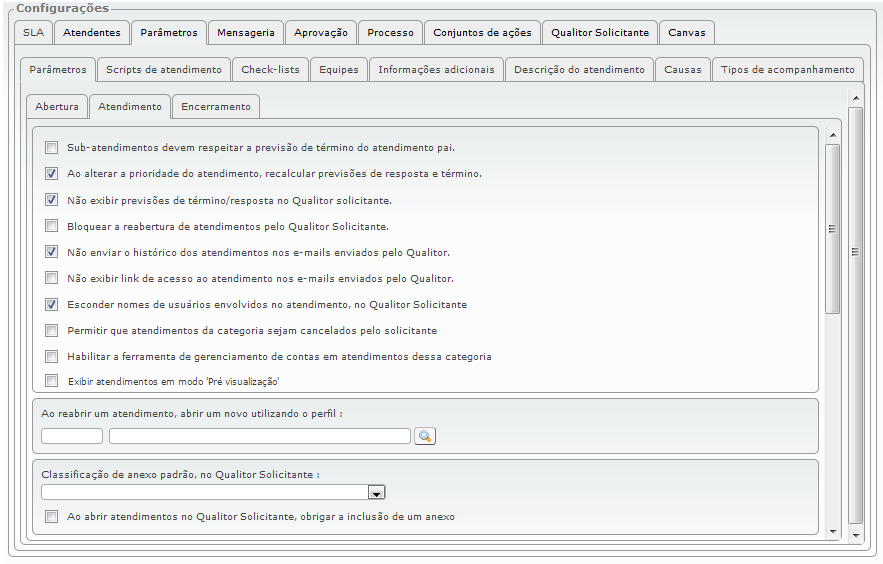Check obrigar a inclusão de um anexo

pyautogui.click(x=51, y=516)
